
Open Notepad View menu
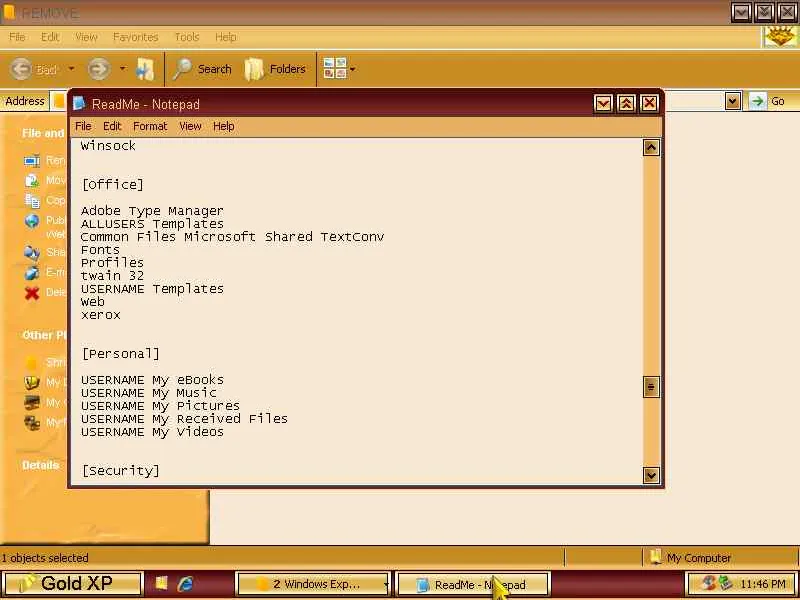190,126
